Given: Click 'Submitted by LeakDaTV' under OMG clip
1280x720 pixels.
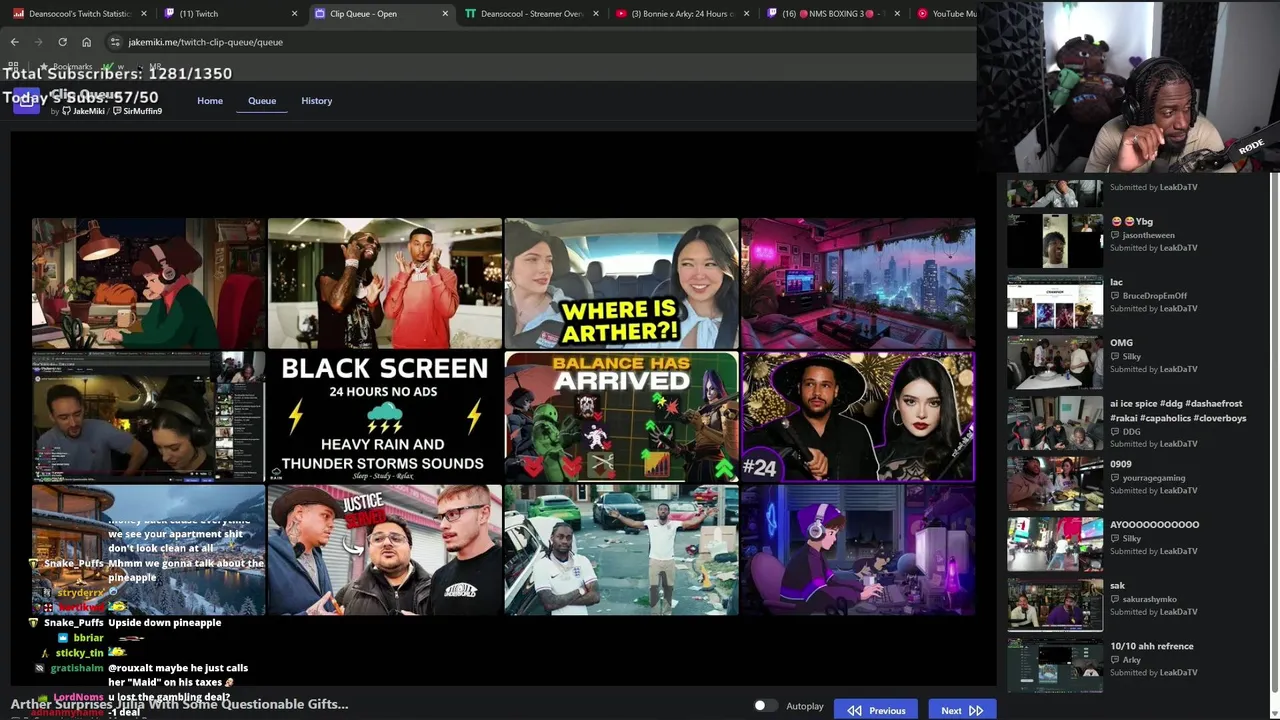Looking at the screenshot, I should 1153,369.
